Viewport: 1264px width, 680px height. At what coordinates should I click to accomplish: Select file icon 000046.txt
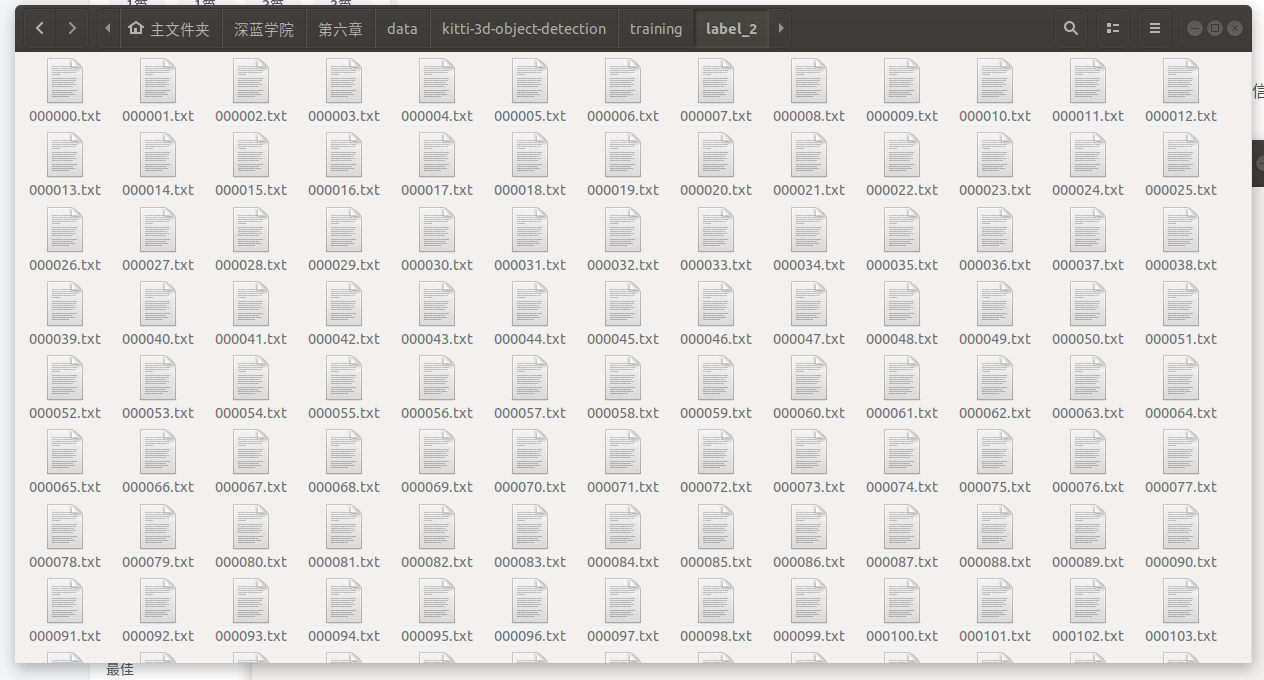tap(716, 304)
